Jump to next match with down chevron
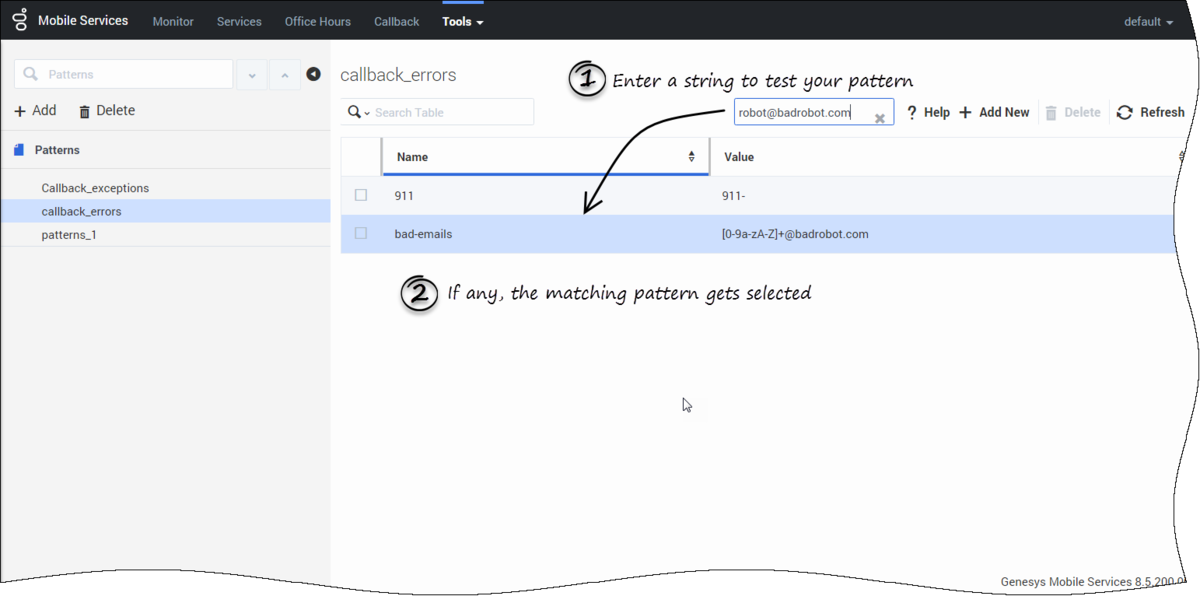This screenshot has height=596, width=1200. pos(251,75)
